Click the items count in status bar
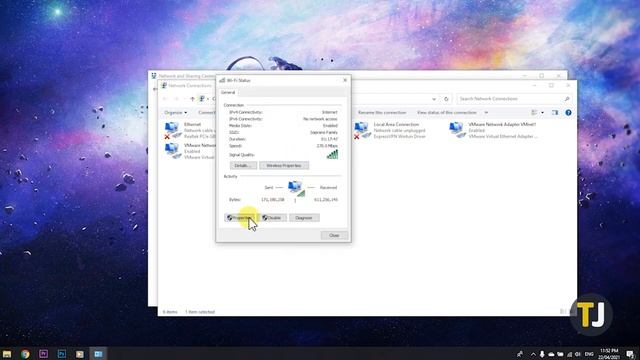Screen dimensions: 640x360 170,312
